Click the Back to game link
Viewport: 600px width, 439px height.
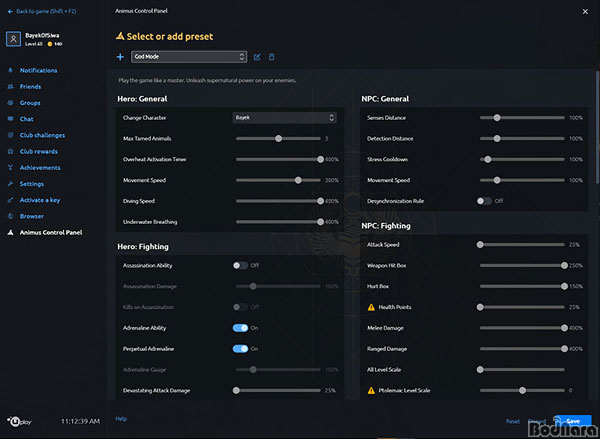coord(46,11)
